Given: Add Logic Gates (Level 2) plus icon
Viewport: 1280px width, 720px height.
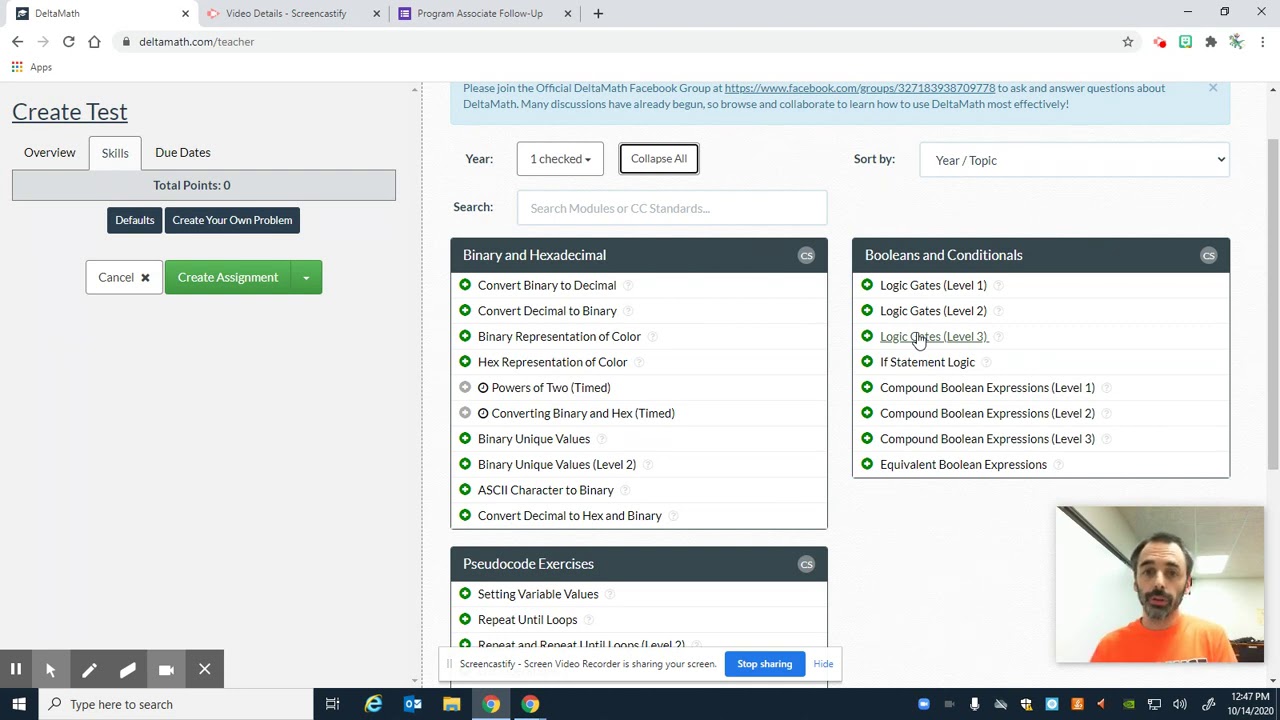Looking at the screenshot, I should click(x=867, y=311).
